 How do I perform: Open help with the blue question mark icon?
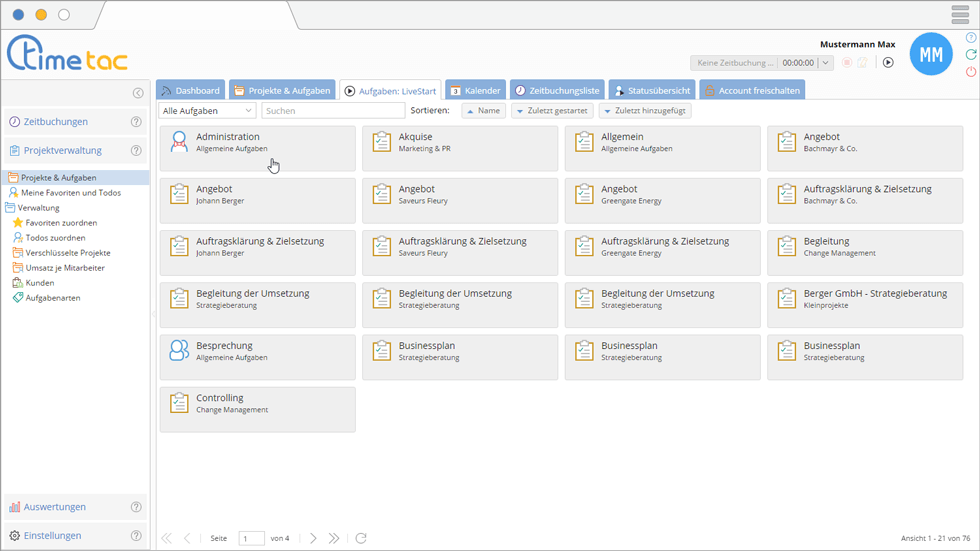(x=971, y=38)
